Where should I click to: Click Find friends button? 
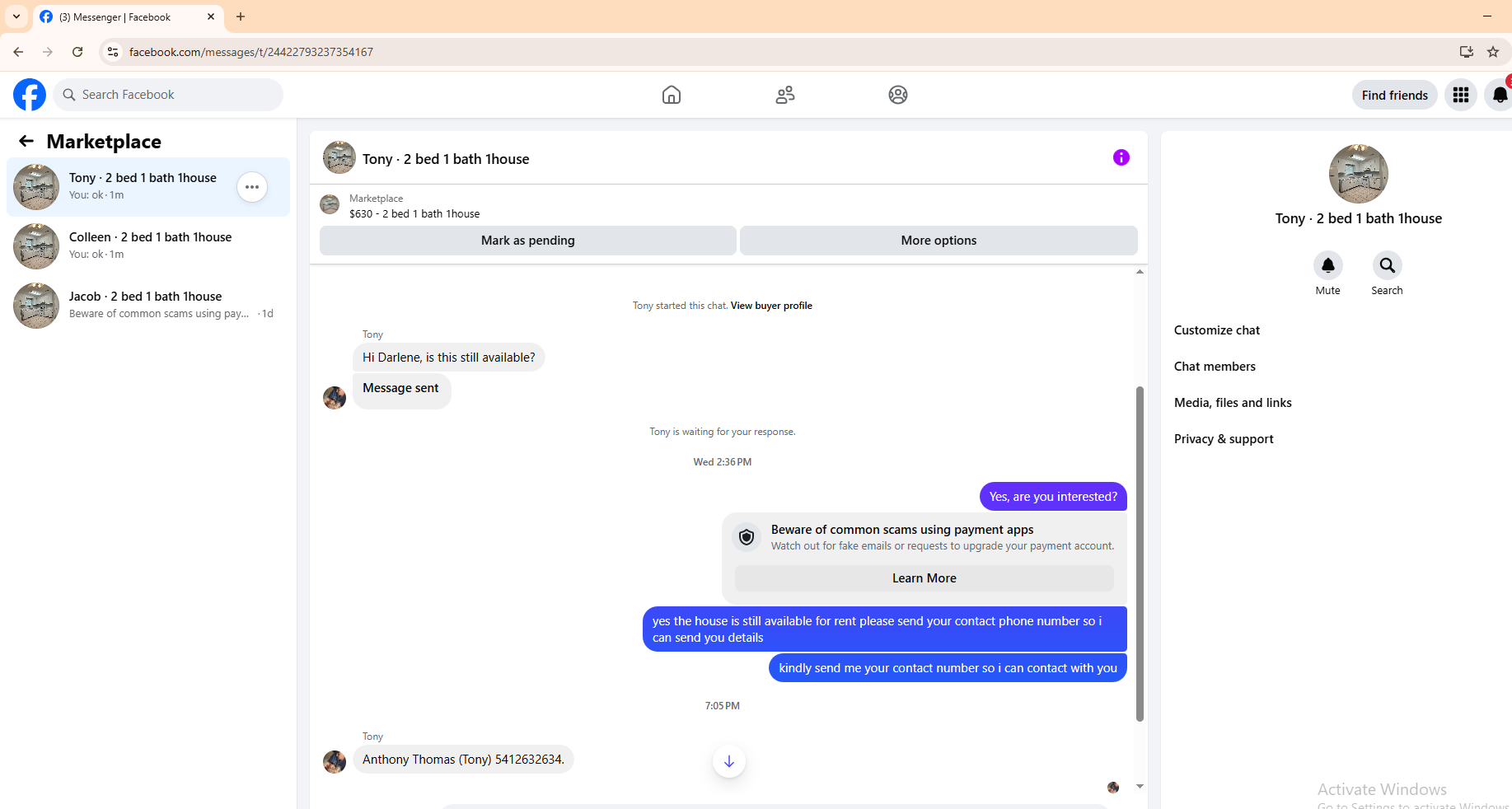pos(1395,95)
